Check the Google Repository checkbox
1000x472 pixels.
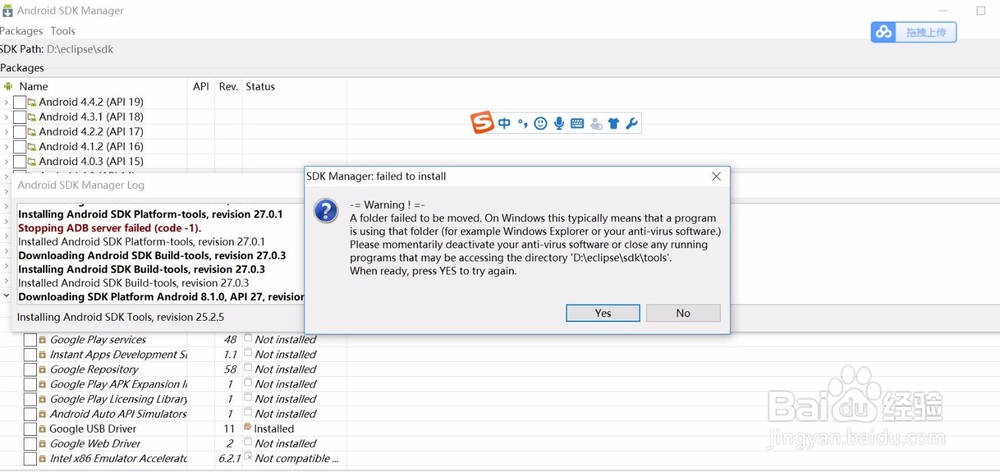pyautogui.click(x=30, y=369)
